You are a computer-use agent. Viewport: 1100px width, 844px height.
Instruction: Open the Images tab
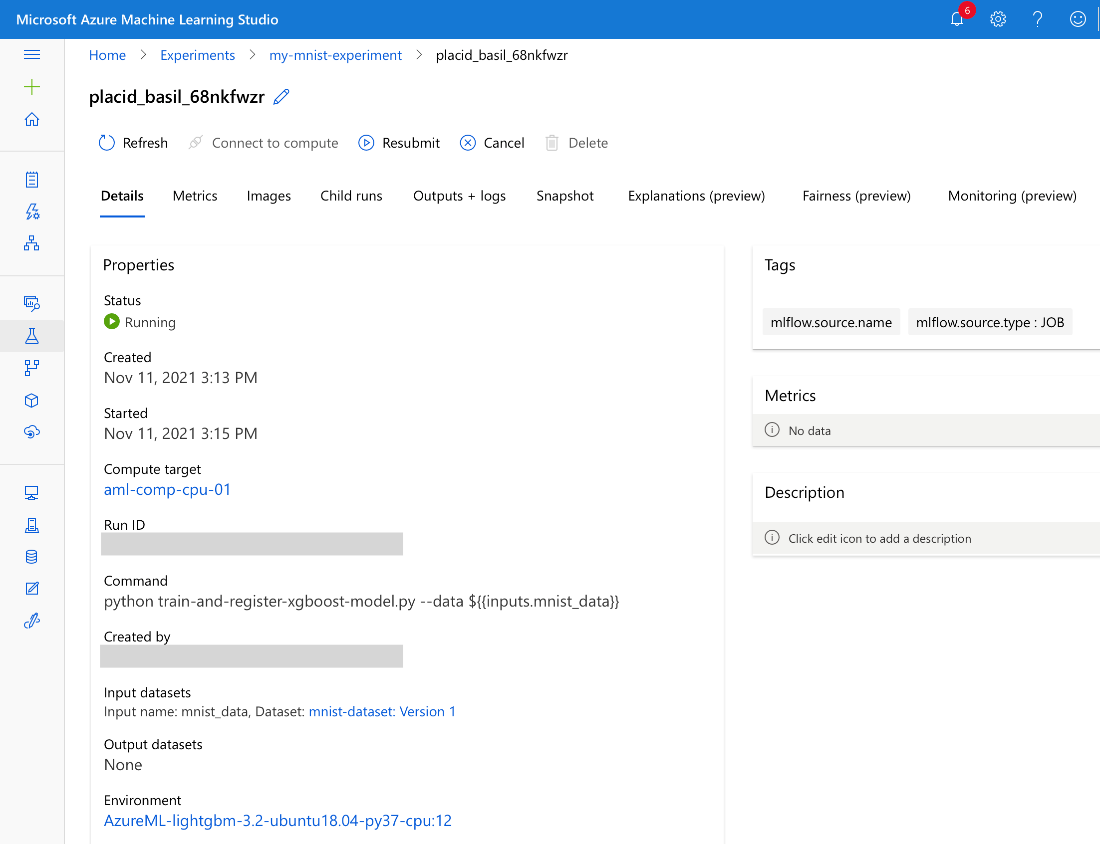pos(269,196)
